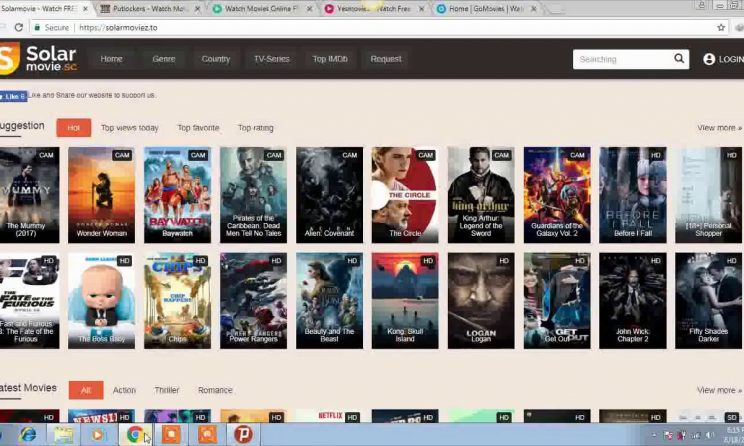Open the red P taskbar application

[x=242, y=434]
